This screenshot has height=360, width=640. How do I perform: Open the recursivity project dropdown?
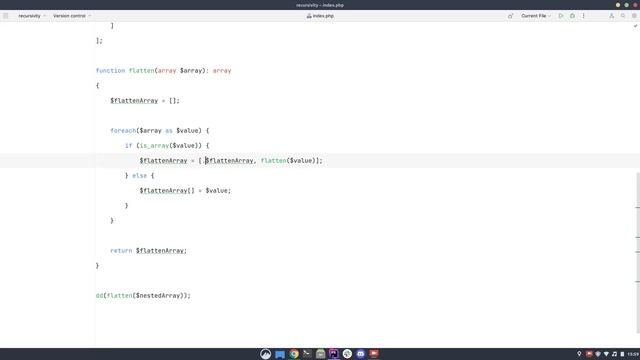click(32, 16)
